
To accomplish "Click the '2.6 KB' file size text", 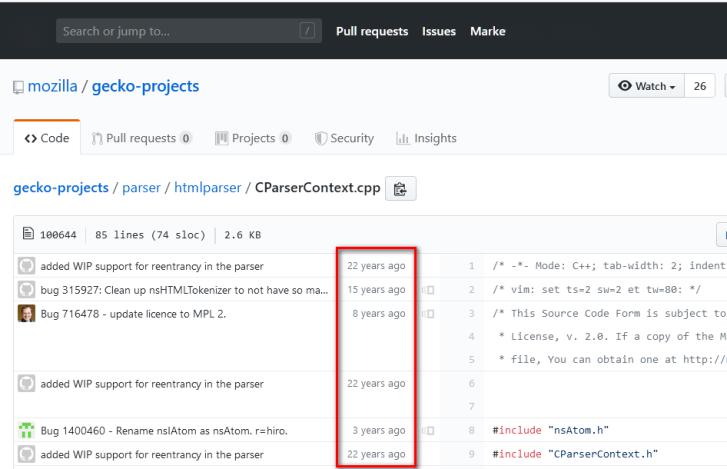I will pyautogui.click(x=242, y=235).
